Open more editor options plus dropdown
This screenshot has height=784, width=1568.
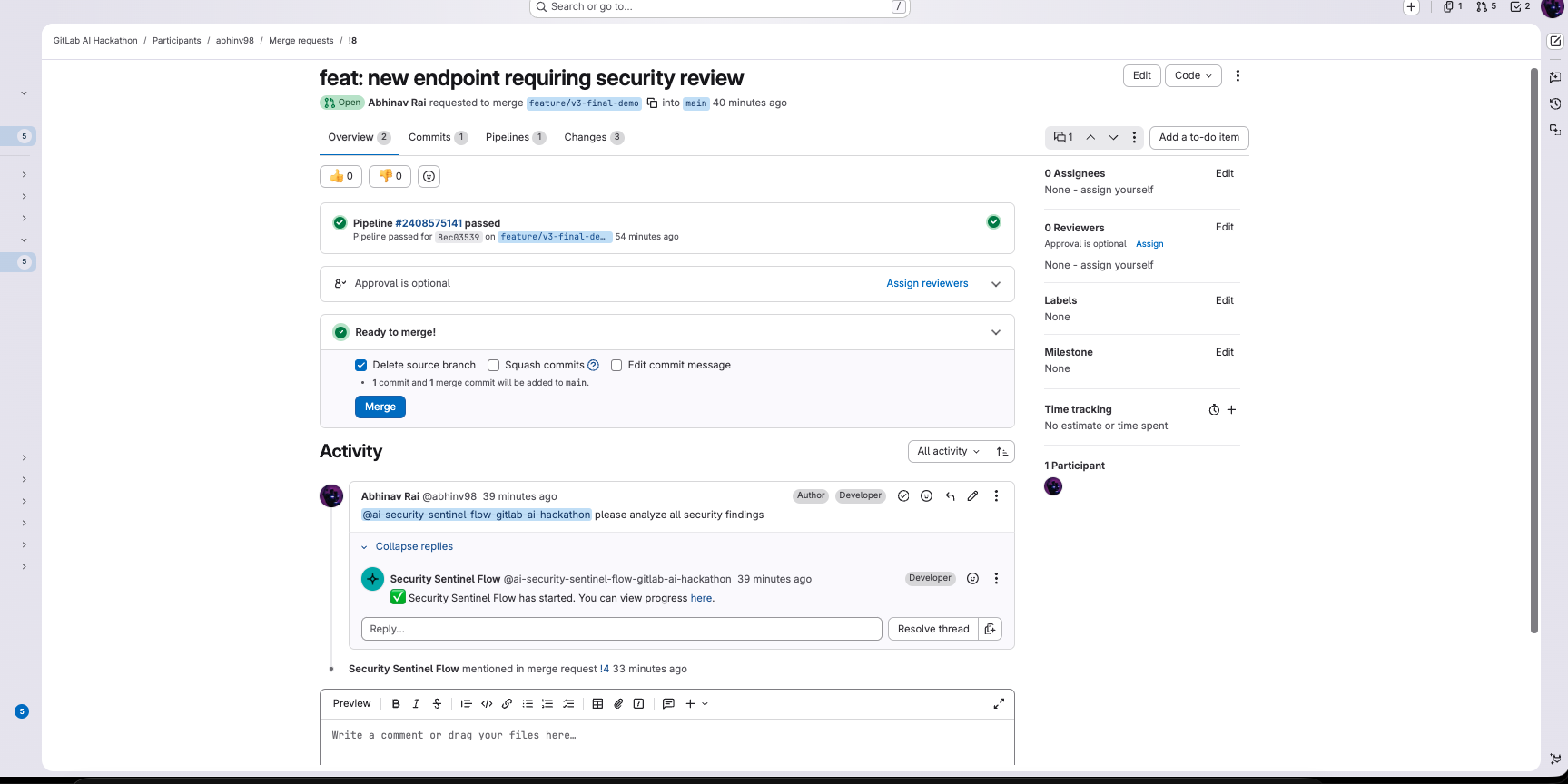tap(696, 703)
